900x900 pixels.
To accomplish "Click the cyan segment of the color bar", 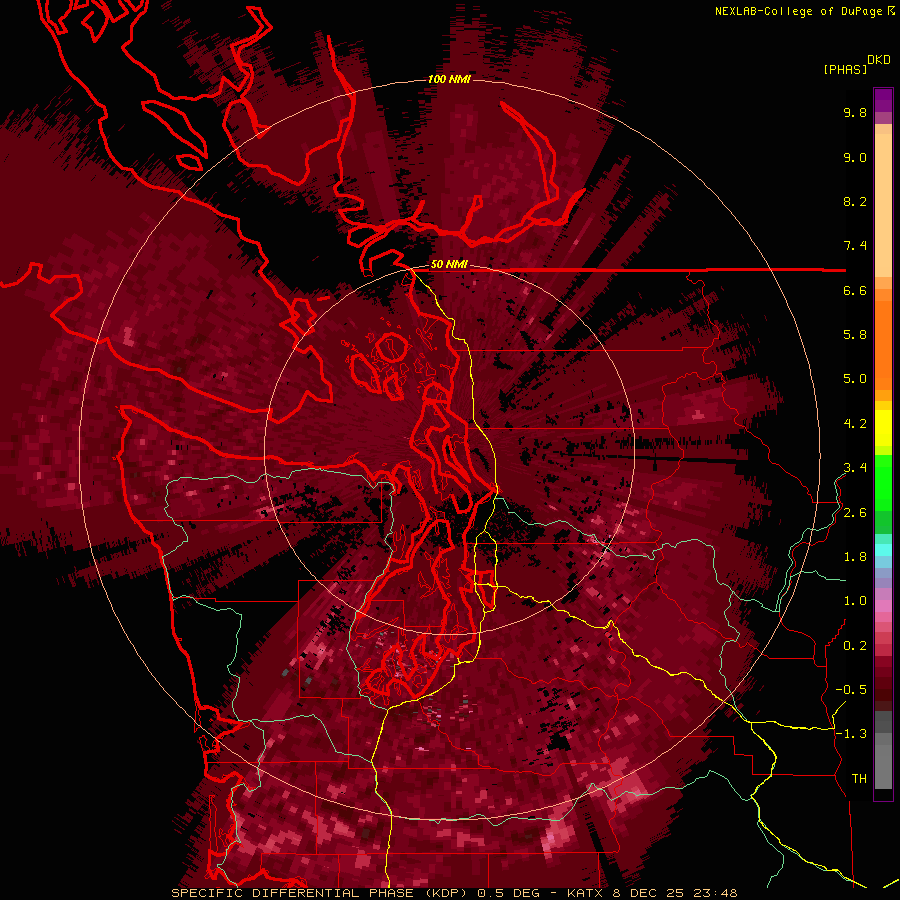I will point(883,550).
